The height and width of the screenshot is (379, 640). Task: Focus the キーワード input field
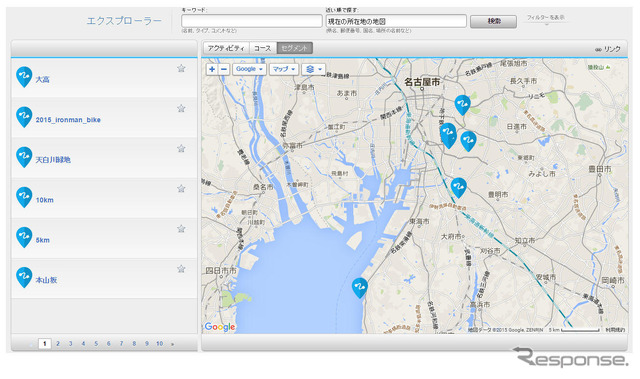point(252,21)
